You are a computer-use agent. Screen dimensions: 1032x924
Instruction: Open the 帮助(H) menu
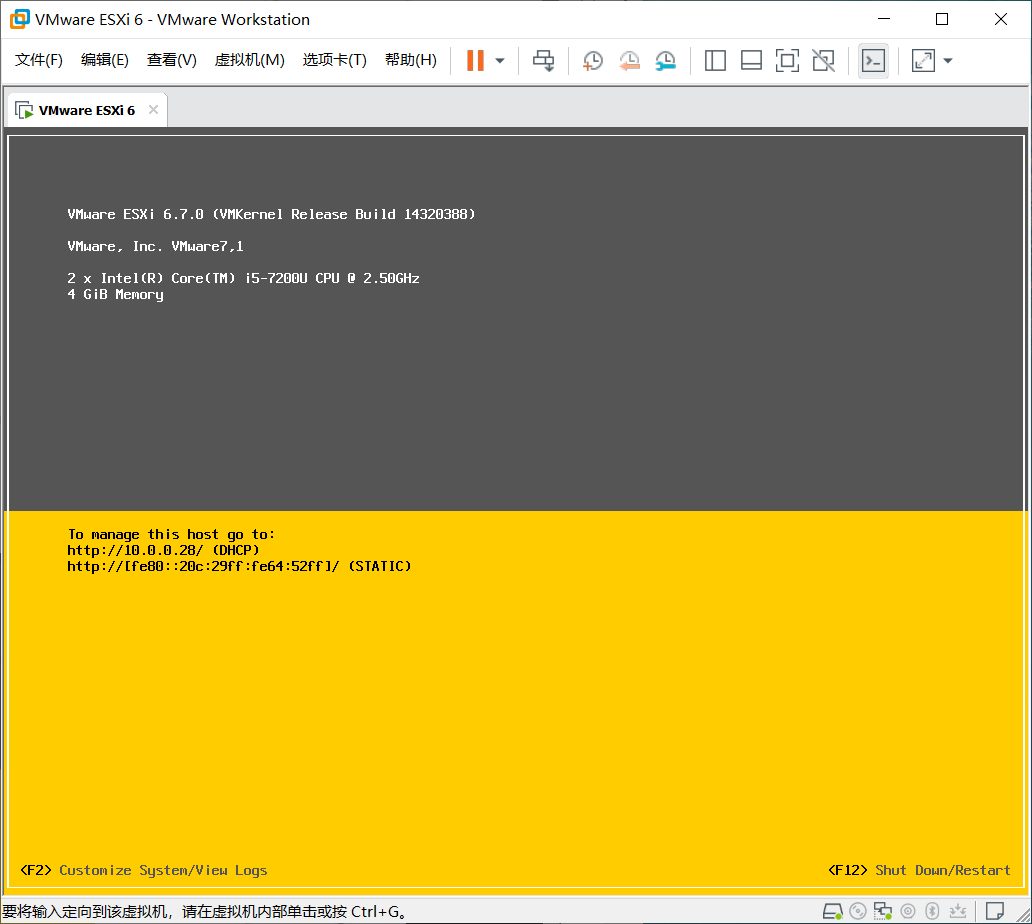[x=411, y=60]
